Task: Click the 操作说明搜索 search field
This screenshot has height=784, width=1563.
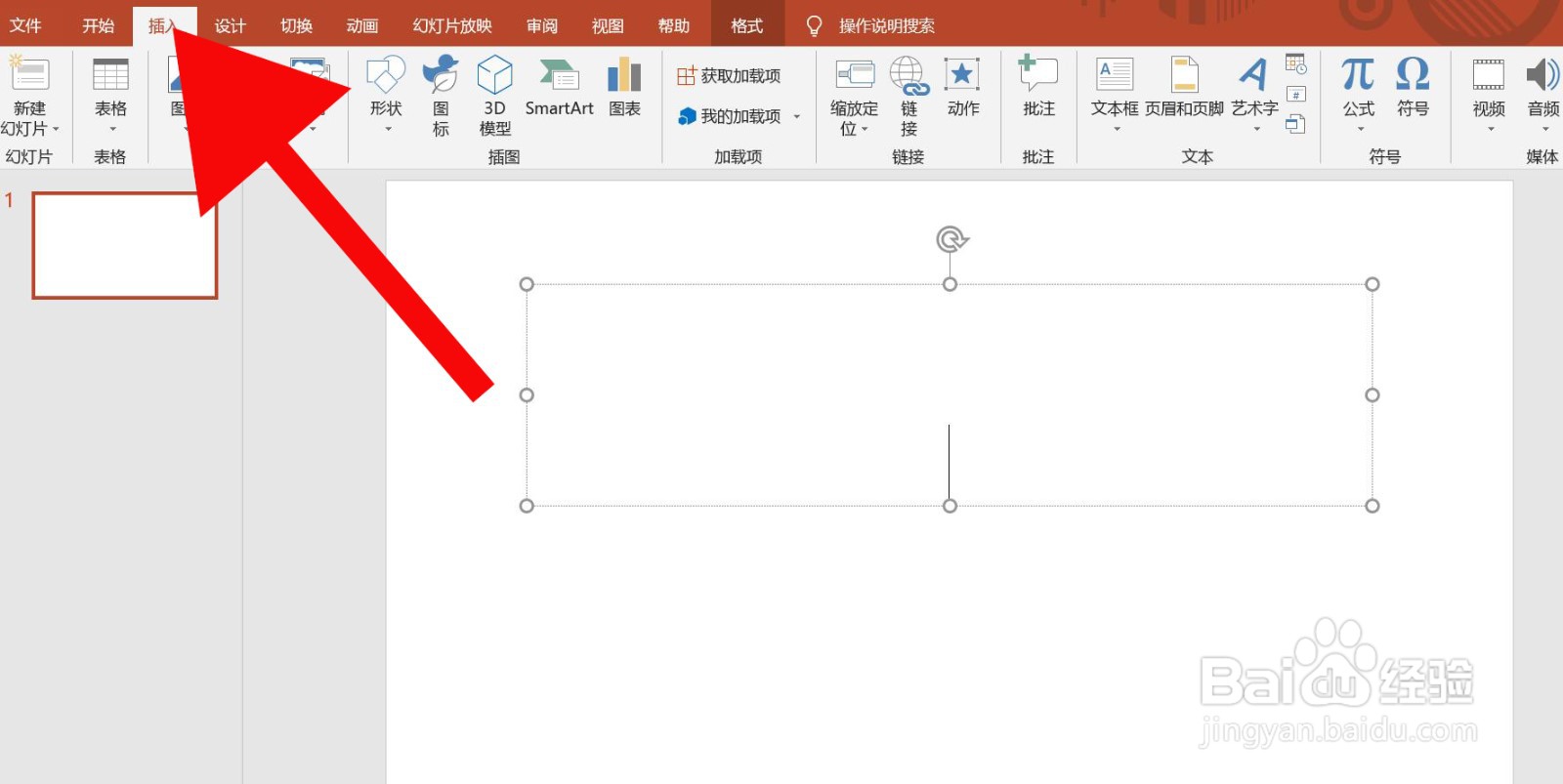Action: tap(887, 26)
